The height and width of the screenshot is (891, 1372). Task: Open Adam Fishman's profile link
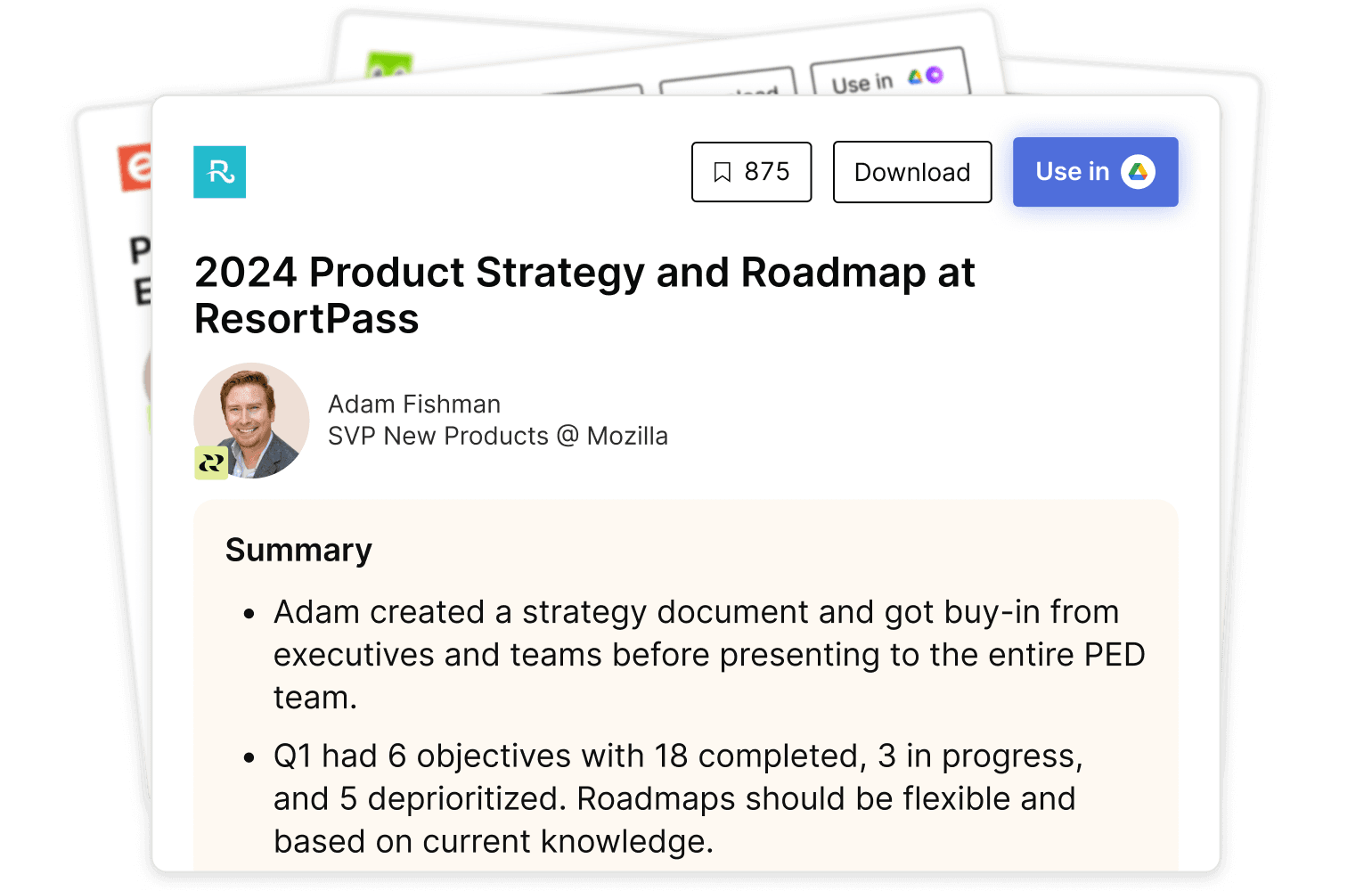[413, 404]
